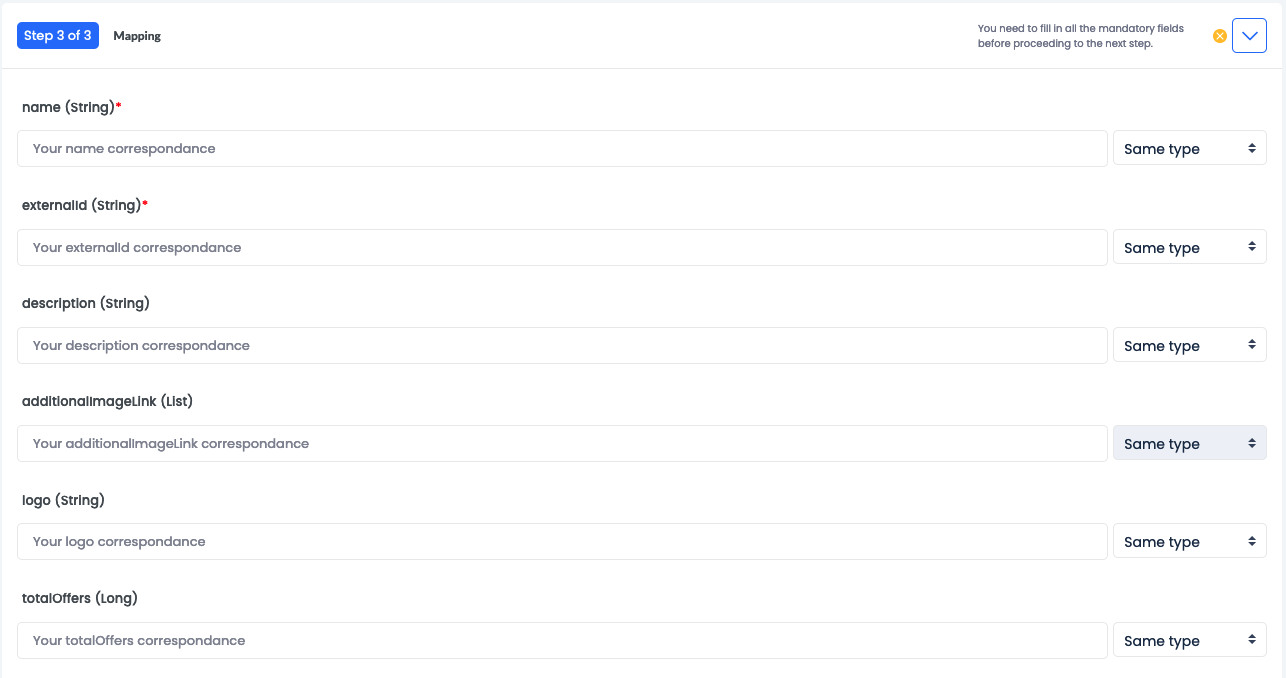Screen dimensions: 1286x678
Task: Click the orange warning status icon
Action: (1220, 36)
